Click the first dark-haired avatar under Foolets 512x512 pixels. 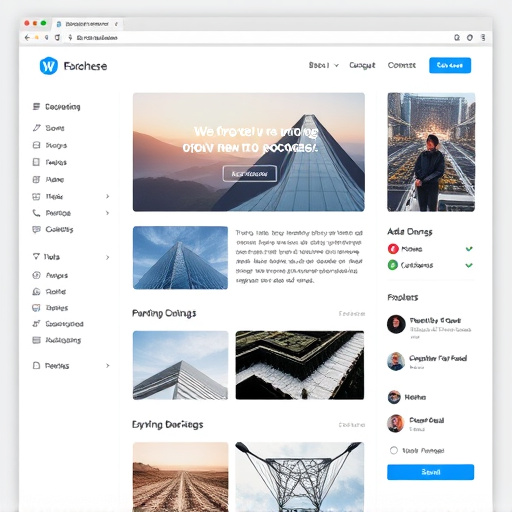(396, 324)
